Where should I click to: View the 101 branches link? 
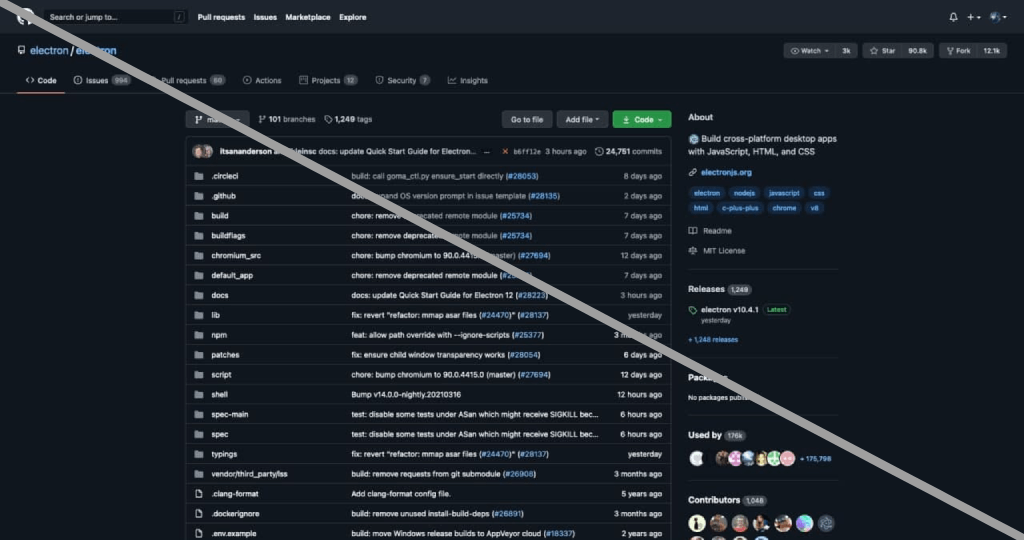(287, 119)
